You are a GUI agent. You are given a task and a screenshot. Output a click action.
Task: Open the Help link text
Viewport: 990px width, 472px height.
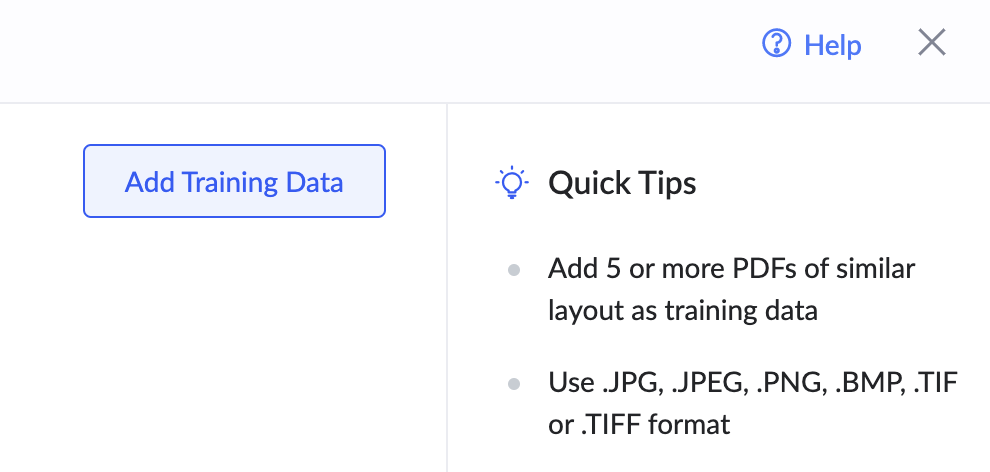pyautogui.click(x=832, y=45)
